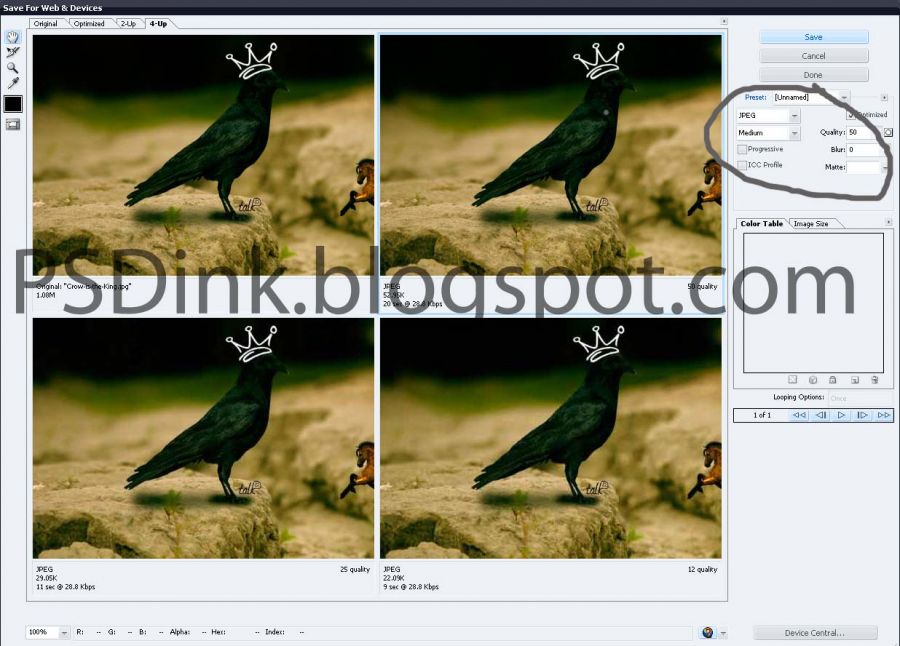The height and width of the screenshot is (646, 900).
Task: Select the 25 quality JPEG preview pane
Action: point(203,438)
